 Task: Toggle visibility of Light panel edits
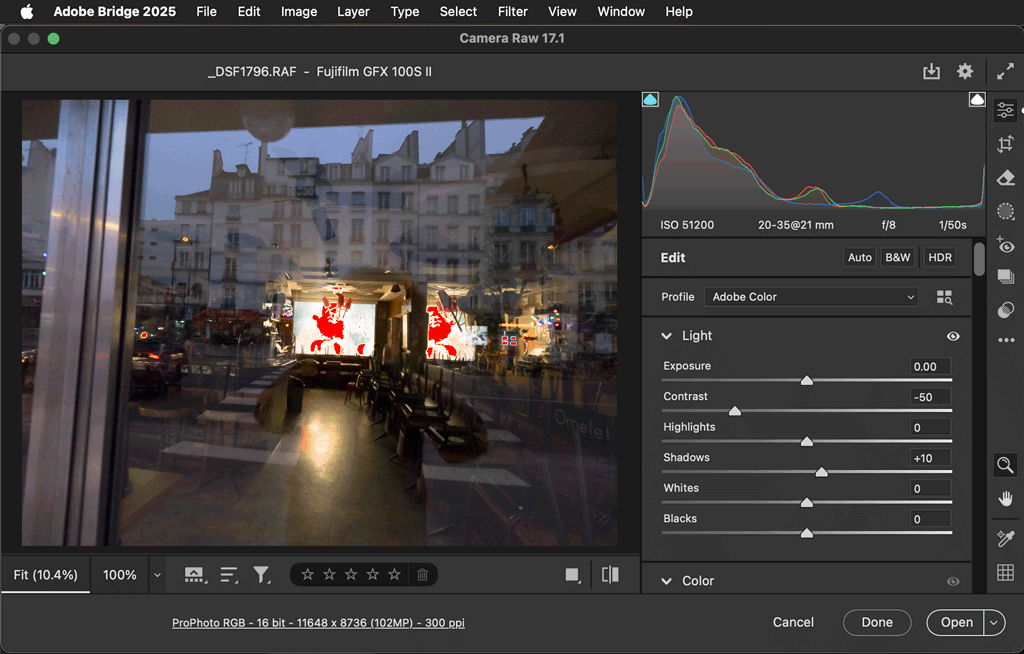953,336
